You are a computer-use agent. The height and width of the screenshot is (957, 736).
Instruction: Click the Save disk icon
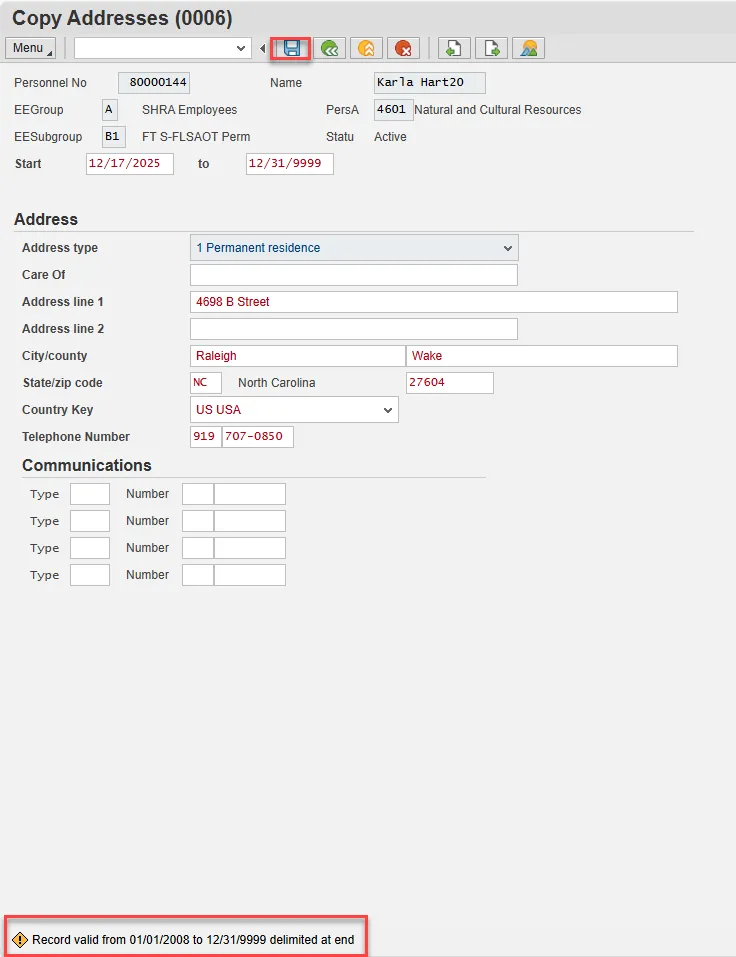point(292,48)
